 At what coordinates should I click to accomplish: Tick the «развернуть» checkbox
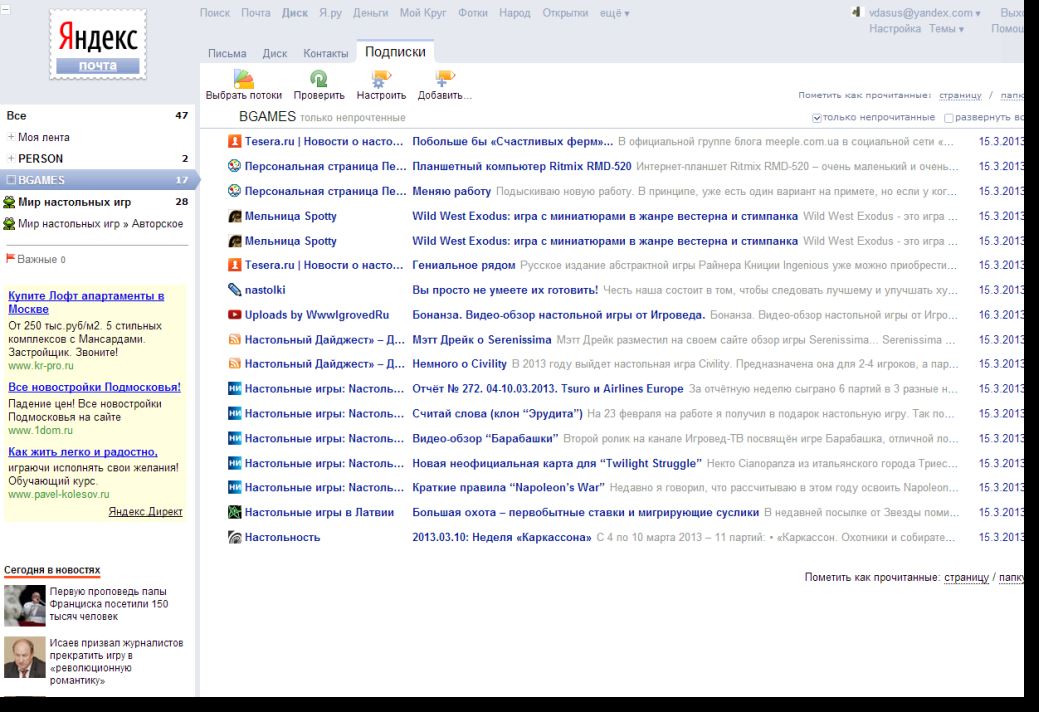click(948, 118)
